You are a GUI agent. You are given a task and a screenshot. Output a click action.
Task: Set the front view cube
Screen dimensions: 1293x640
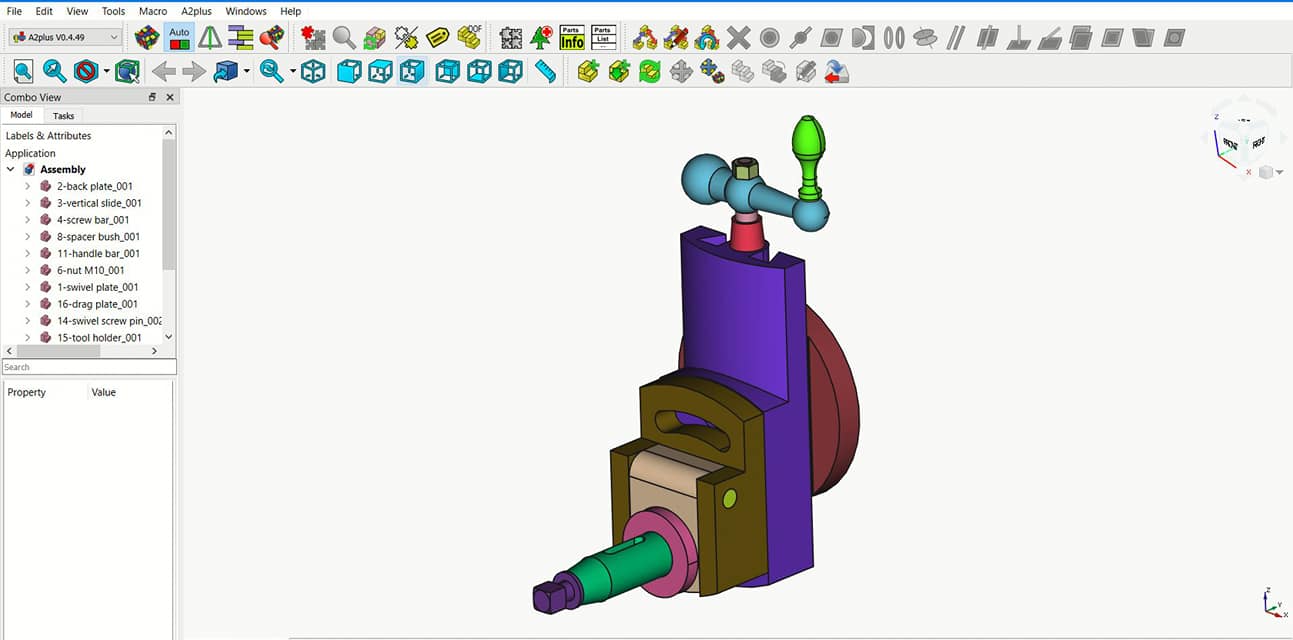tap(349, 71)
